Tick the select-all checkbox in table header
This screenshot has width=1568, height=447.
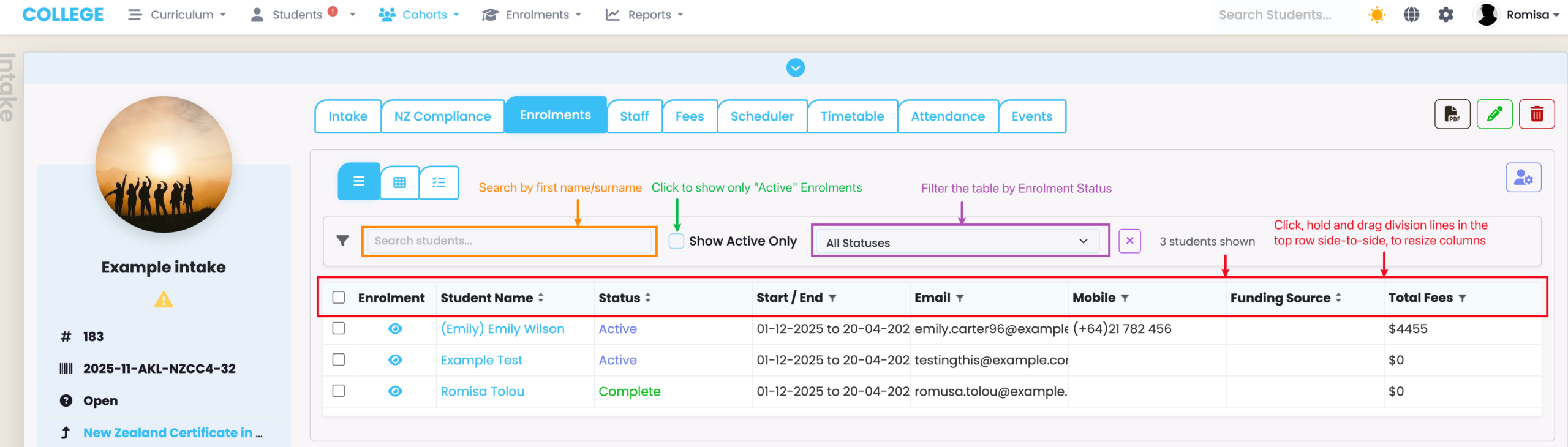point(339,298)
